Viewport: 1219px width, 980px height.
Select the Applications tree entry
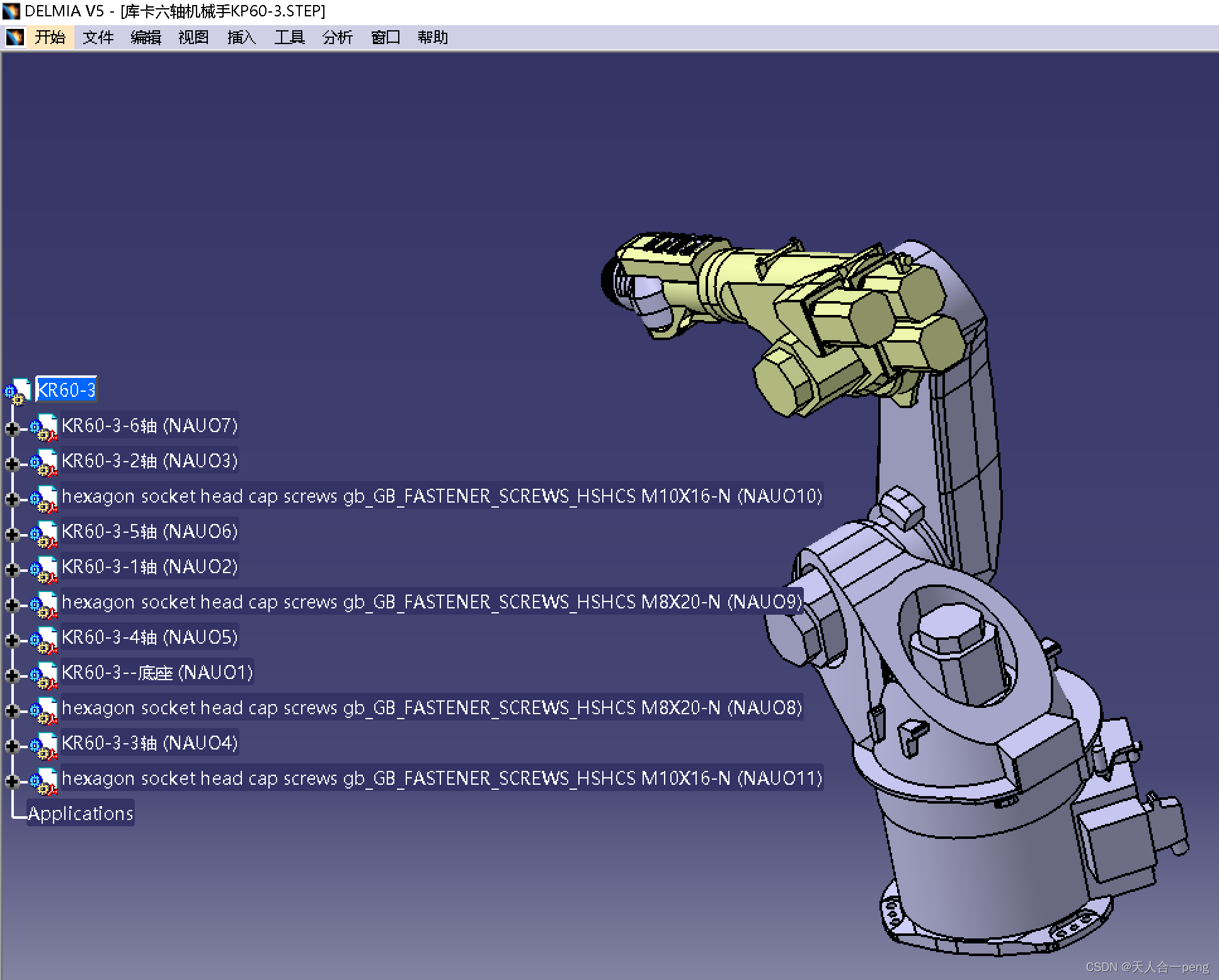point(81,813)
